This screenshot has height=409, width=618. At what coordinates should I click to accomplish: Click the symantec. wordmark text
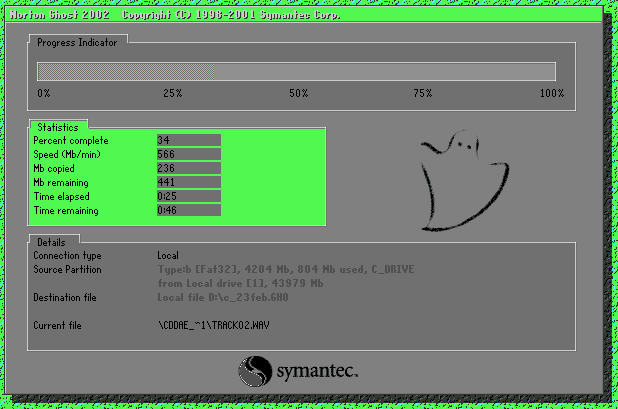[317, 371]
